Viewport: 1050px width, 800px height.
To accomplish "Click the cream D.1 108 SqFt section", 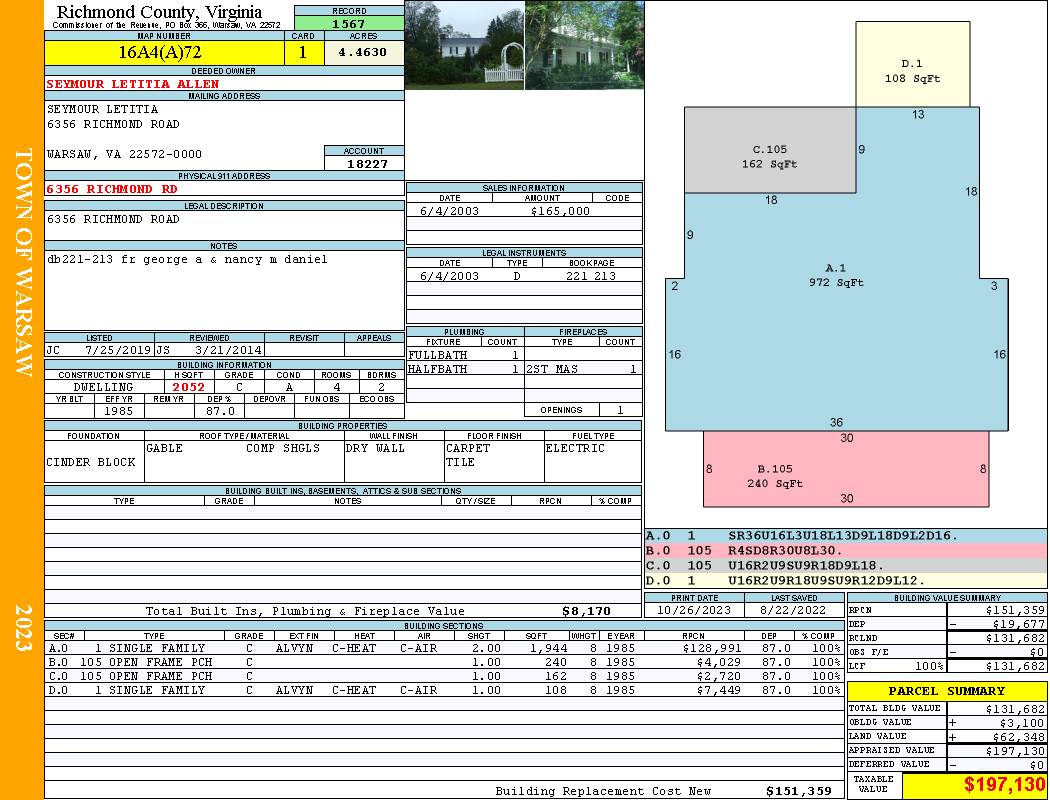I will pos(912,64).
